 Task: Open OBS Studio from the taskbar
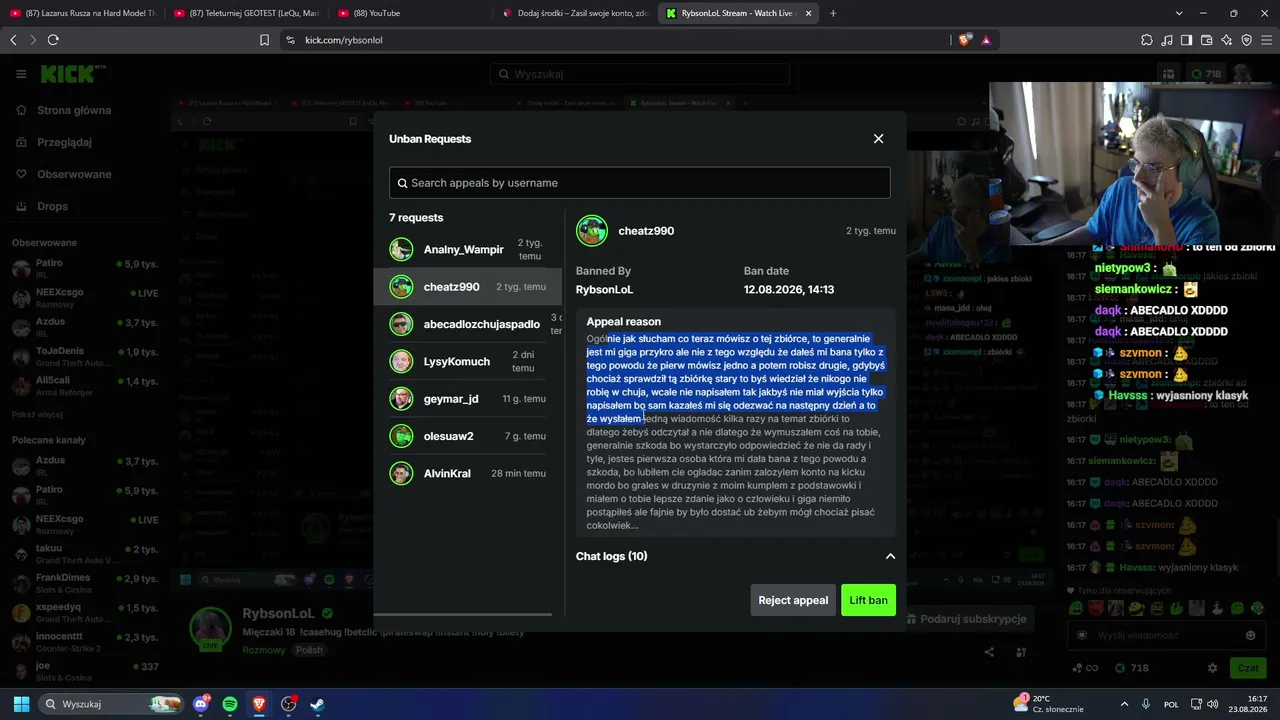(x=288, y=704)
